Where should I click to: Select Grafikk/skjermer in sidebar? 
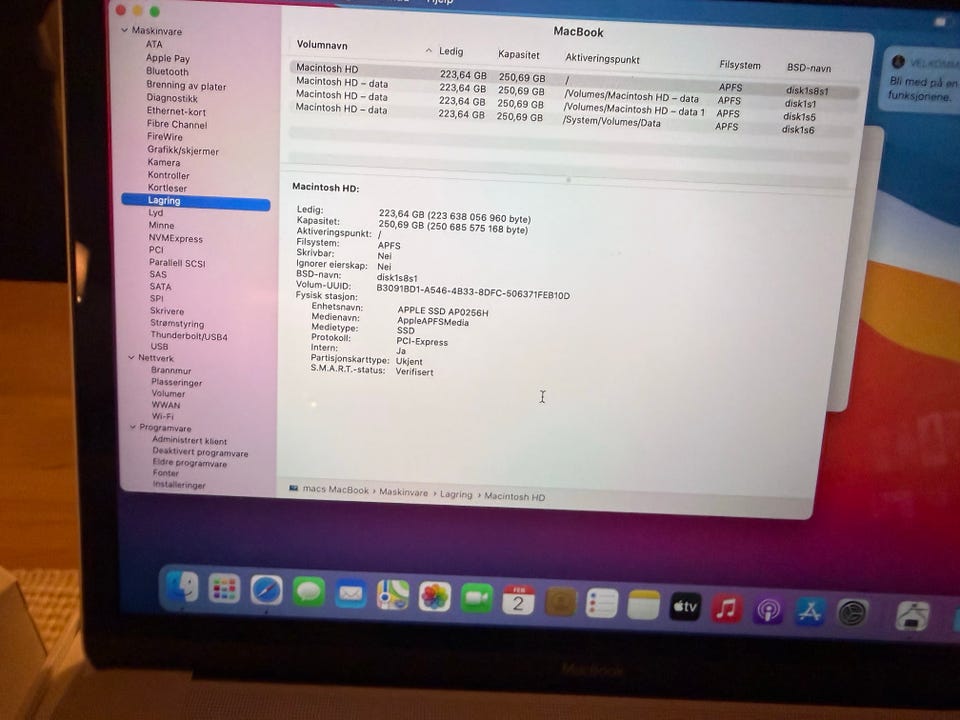click(183, 150)
